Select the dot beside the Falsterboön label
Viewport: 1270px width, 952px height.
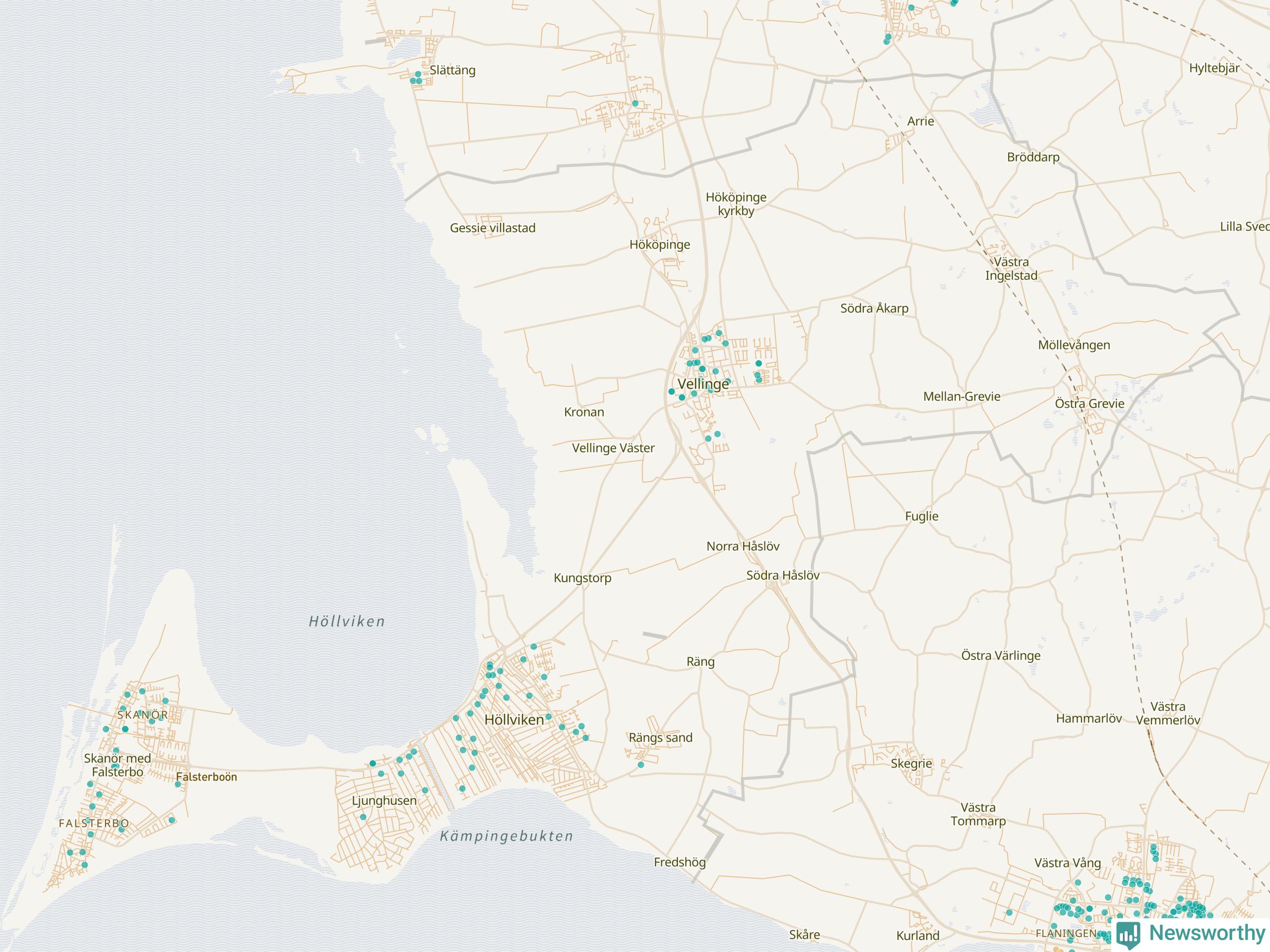[x=178, y=784]
